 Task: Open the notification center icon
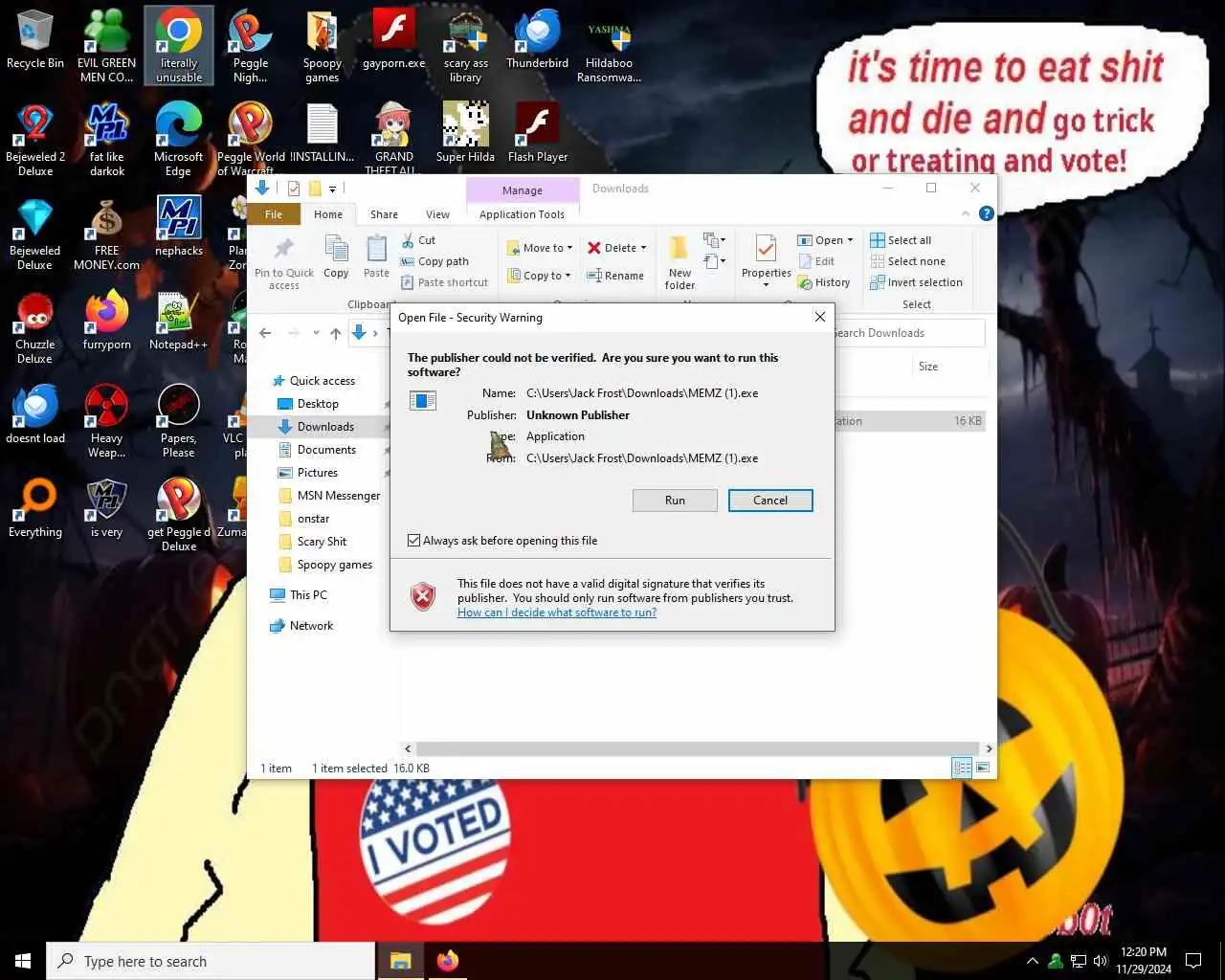pyautogui.click(x=1193, y=961)
